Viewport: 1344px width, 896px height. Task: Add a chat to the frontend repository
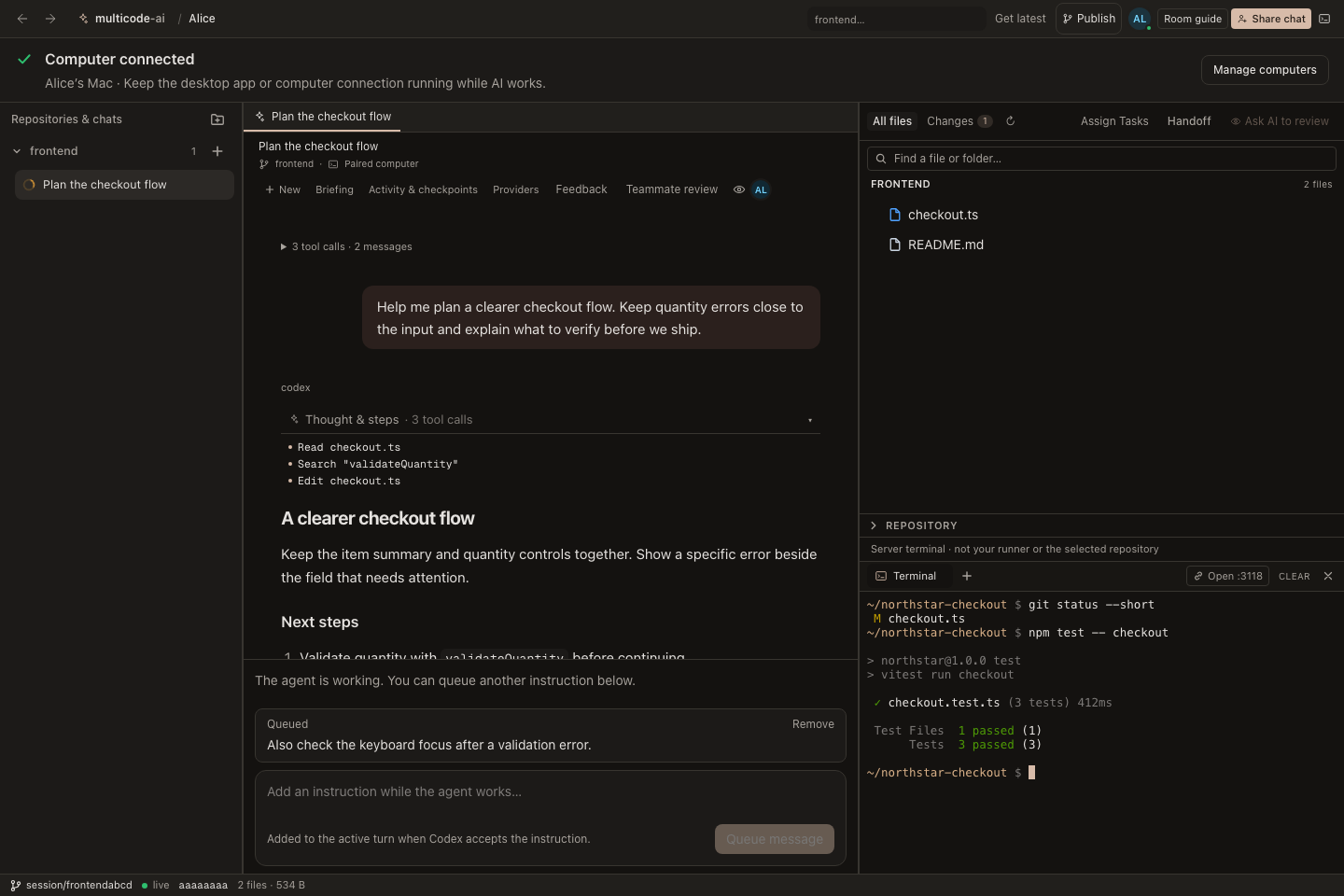pos(217,151)
